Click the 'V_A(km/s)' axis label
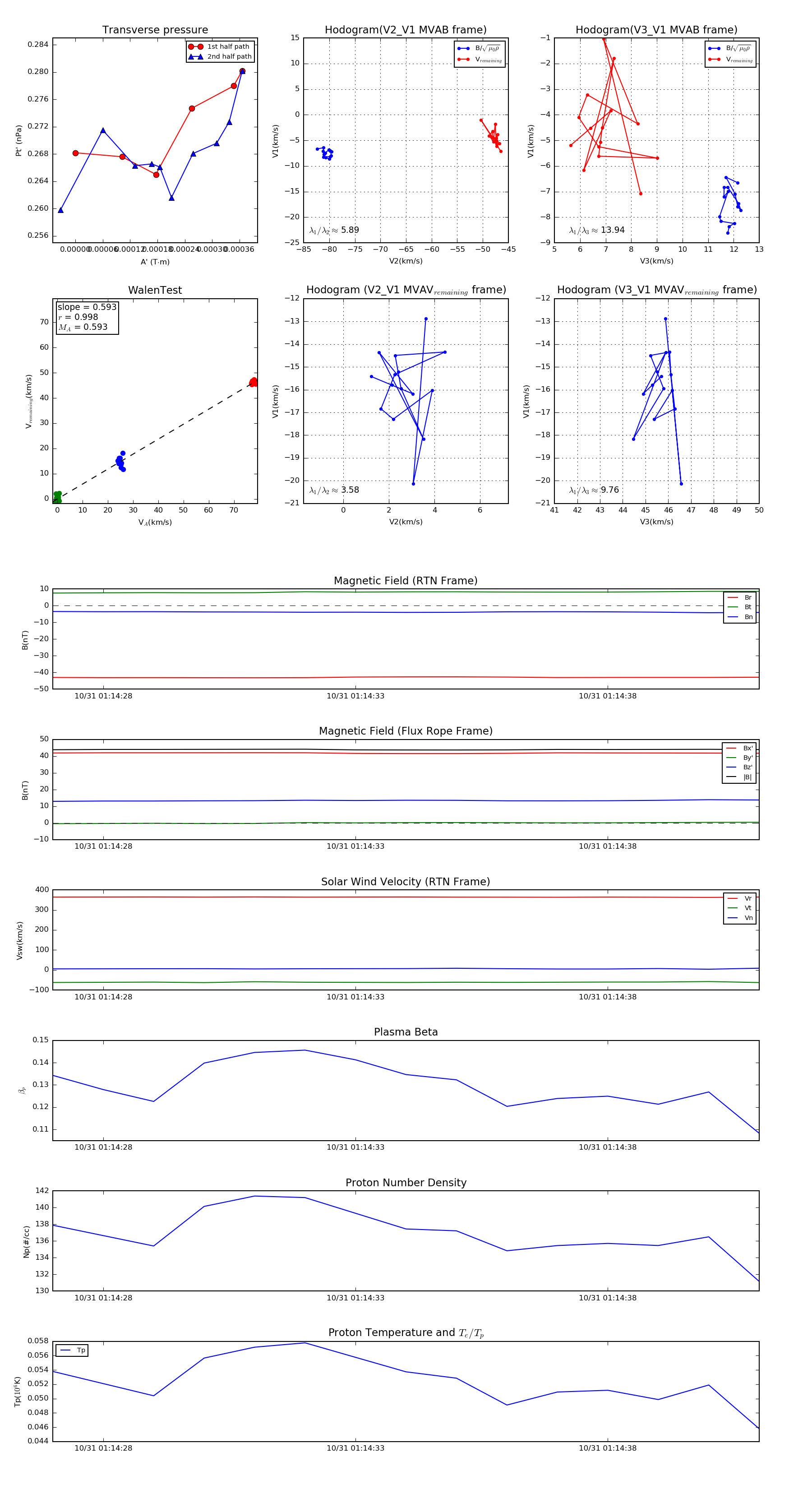Screen dimensions: 812x1489 [155, 523]
